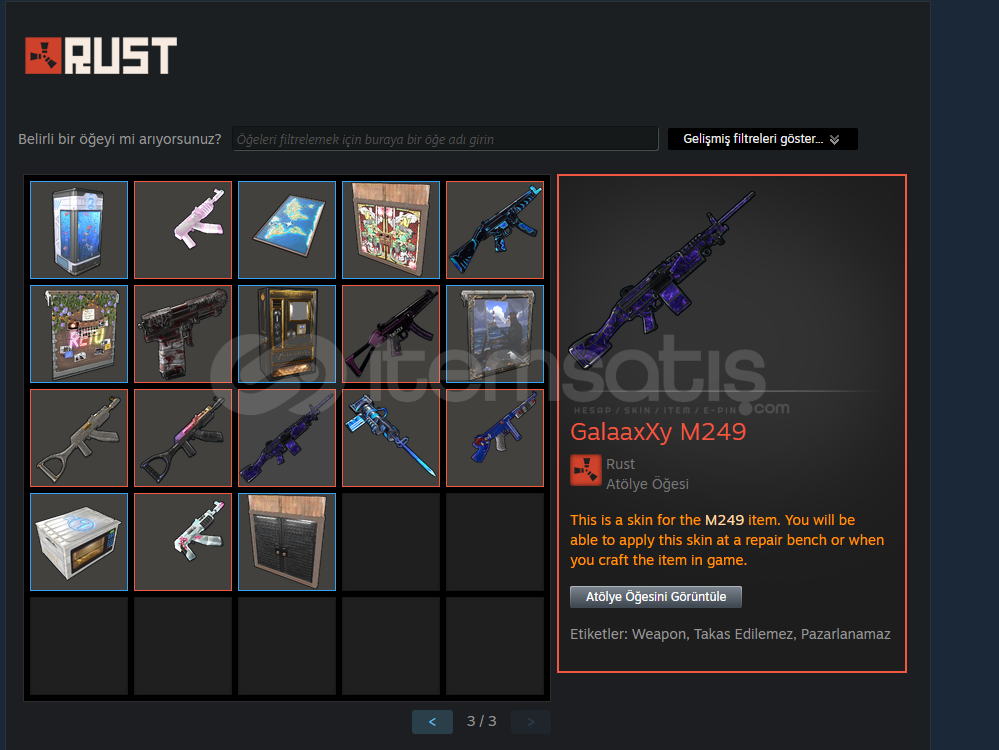This screenshot has height=750, width=999.
Task: Select the dark armored double door skin
Action: (x=287, y=542)
